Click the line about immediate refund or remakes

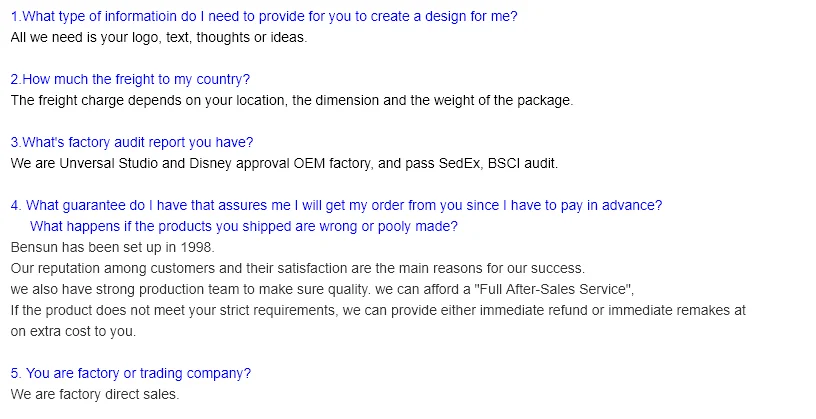(x=378, y=310)
